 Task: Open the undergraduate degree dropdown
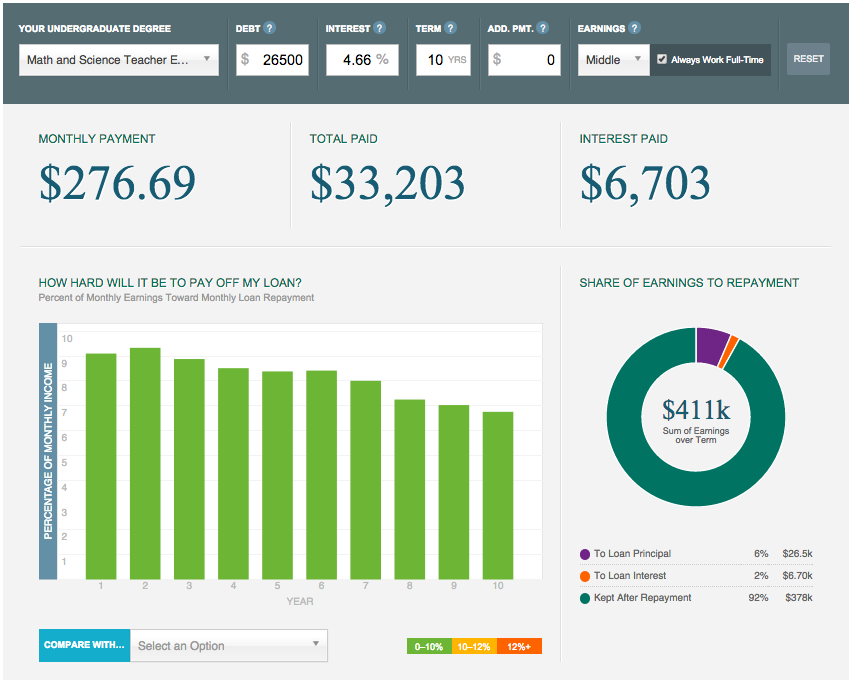click(x=118, y=60)
